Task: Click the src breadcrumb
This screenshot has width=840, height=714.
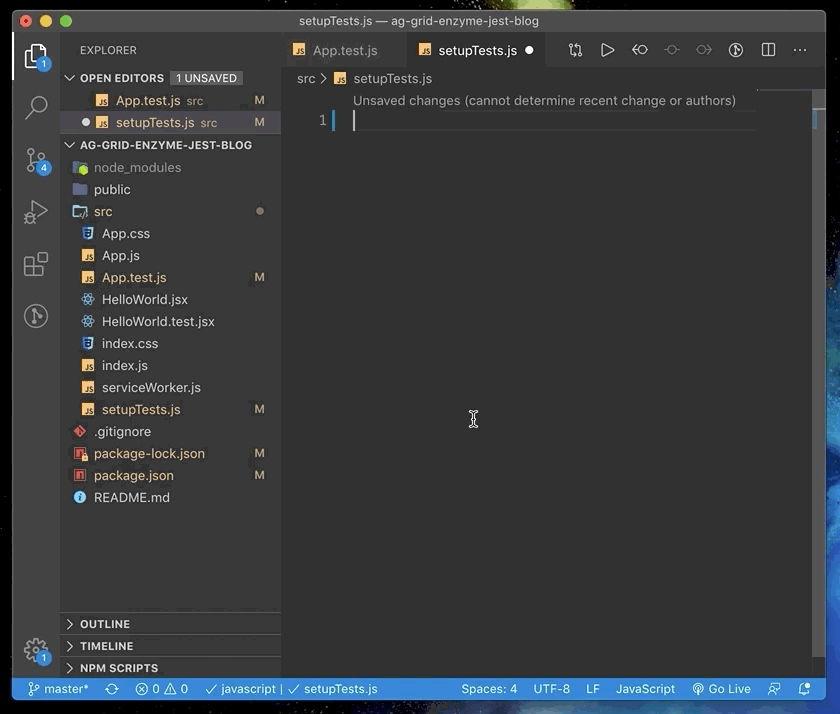Action: coord(306,79)
